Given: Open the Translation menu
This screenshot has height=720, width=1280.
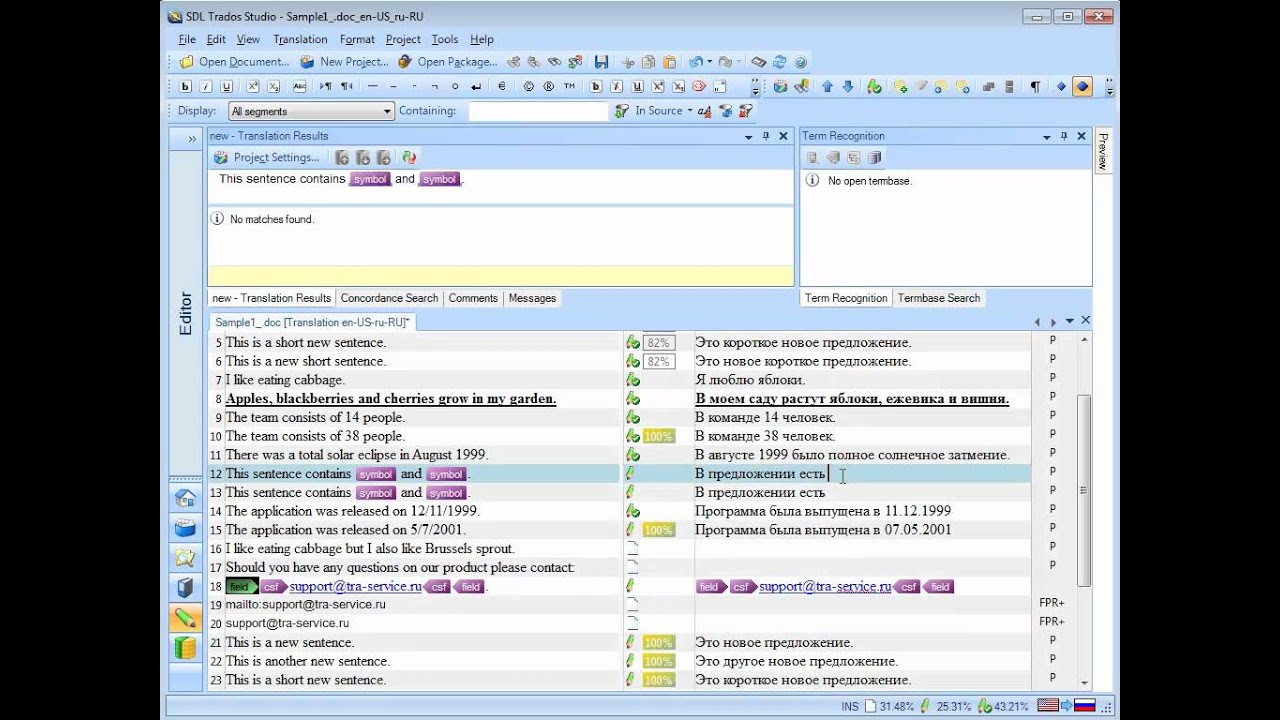Looking at the screenshot, I should pyautogui.click(x=300, y=39).
